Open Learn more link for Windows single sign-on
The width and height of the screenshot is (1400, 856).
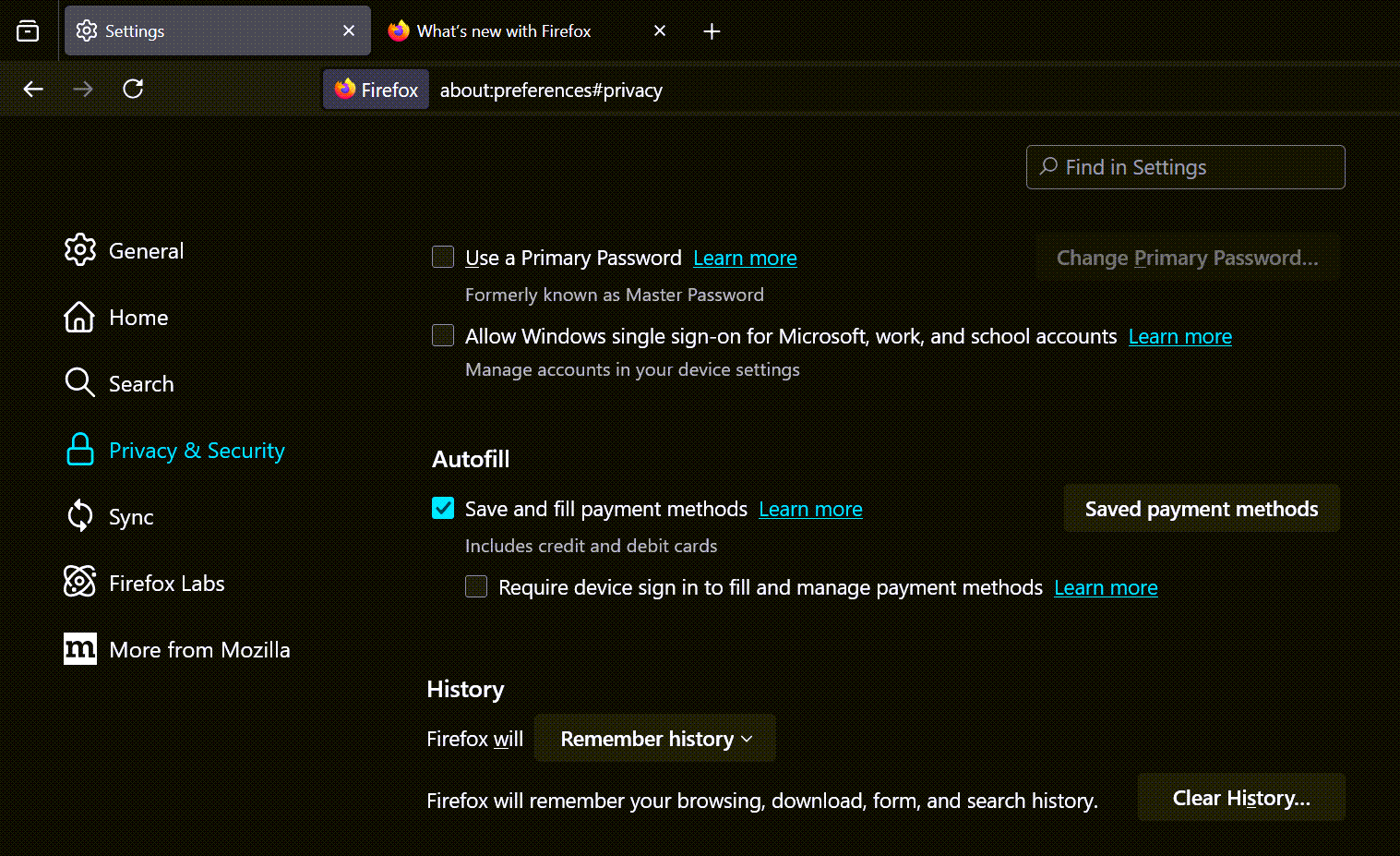point(1179,336)
